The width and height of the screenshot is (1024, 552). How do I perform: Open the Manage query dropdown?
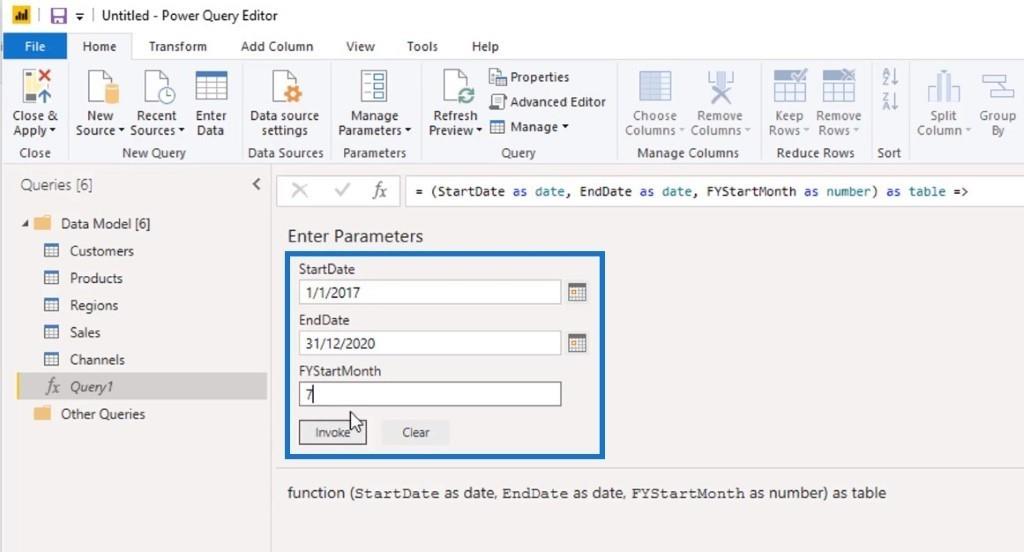pyautogui.click(x=530, y=127)
